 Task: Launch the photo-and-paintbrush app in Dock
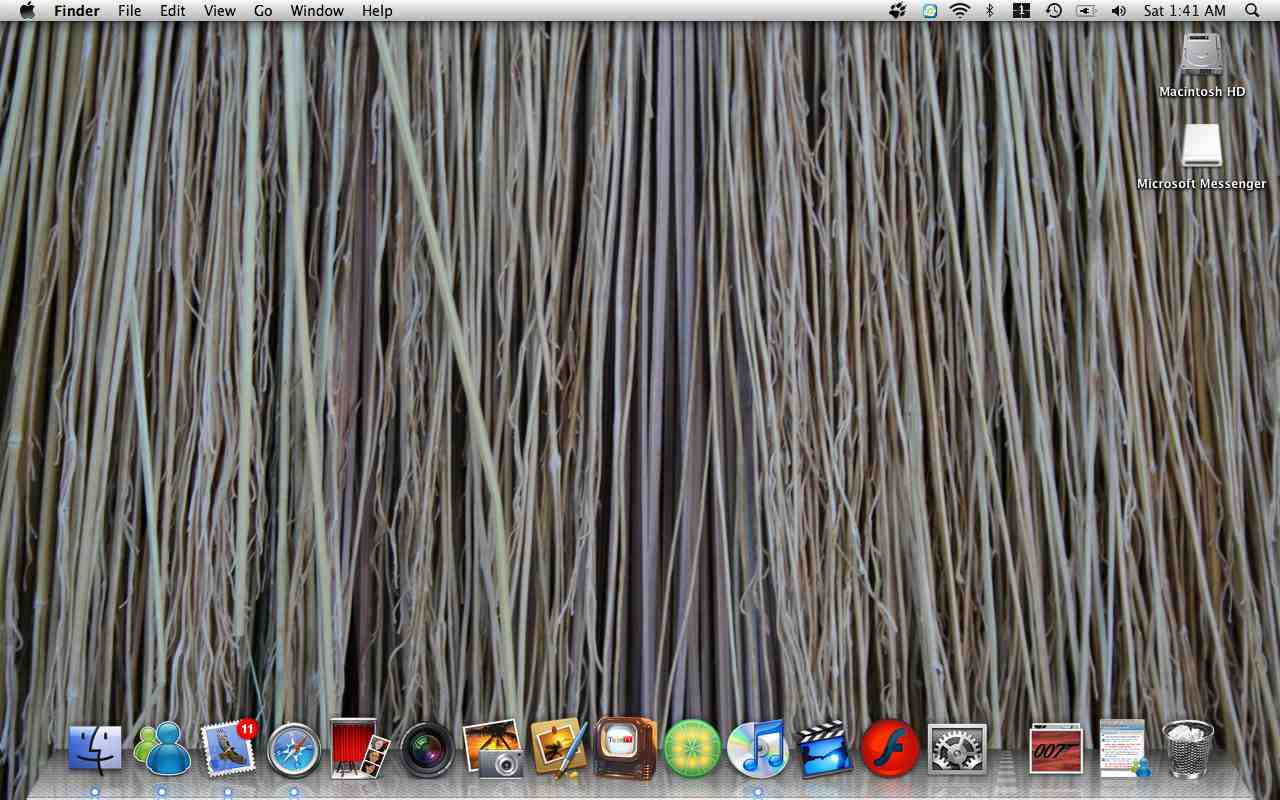click(x=559, y=749)
